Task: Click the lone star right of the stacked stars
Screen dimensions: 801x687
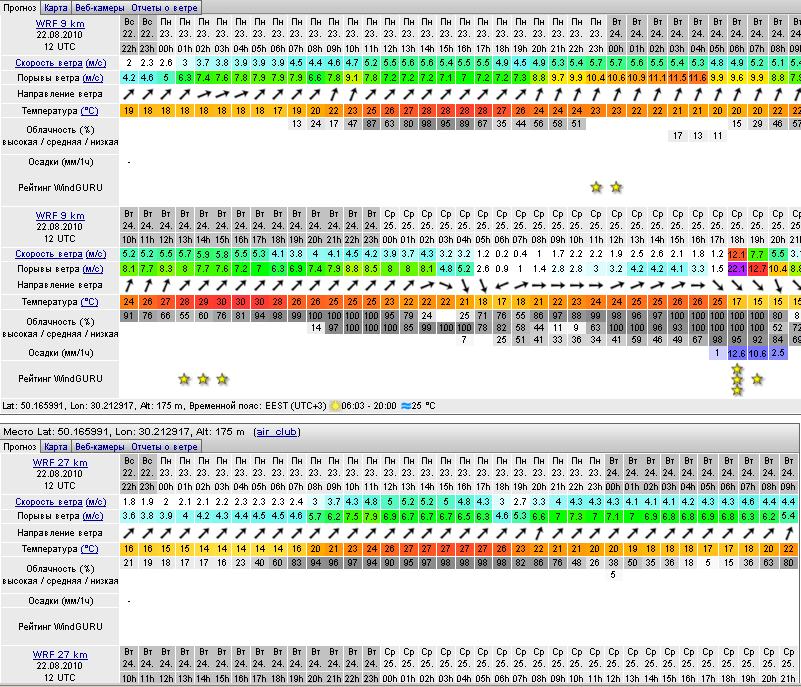Action: click(x=757, y=379)
